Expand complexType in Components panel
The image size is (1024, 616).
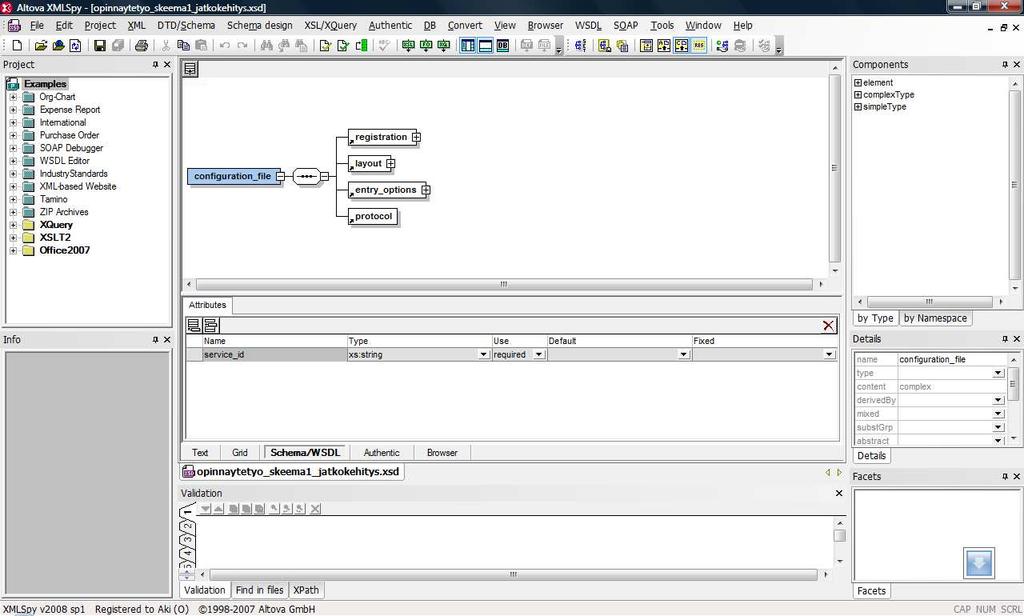tap(858, 95)
